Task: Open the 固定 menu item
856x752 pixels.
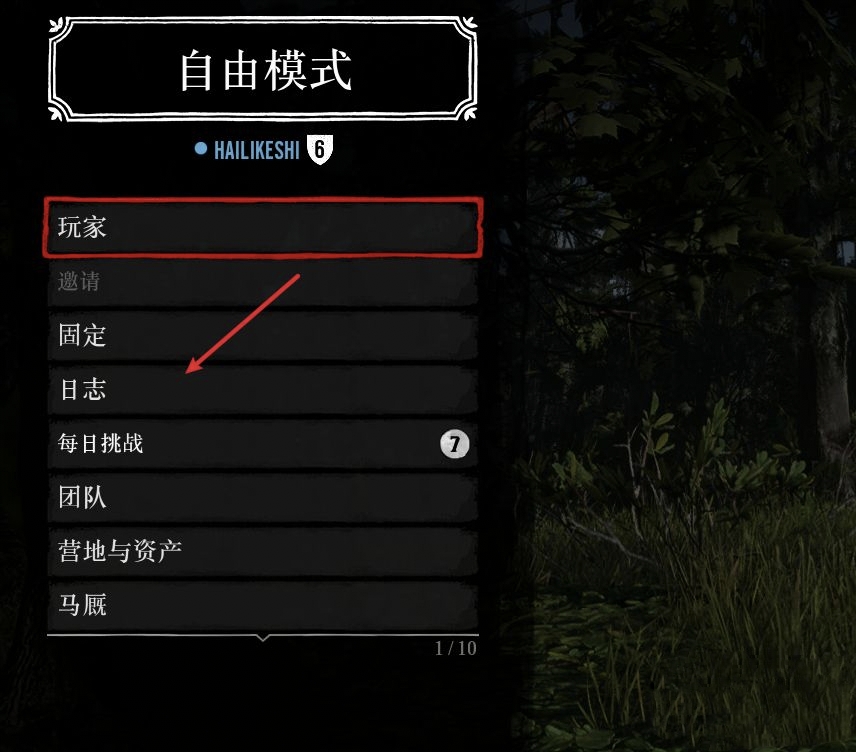Action: pos(263,335)
